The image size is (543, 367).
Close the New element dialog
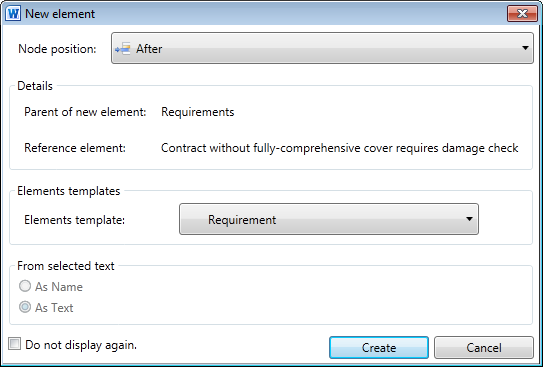[x=522, y=14]
